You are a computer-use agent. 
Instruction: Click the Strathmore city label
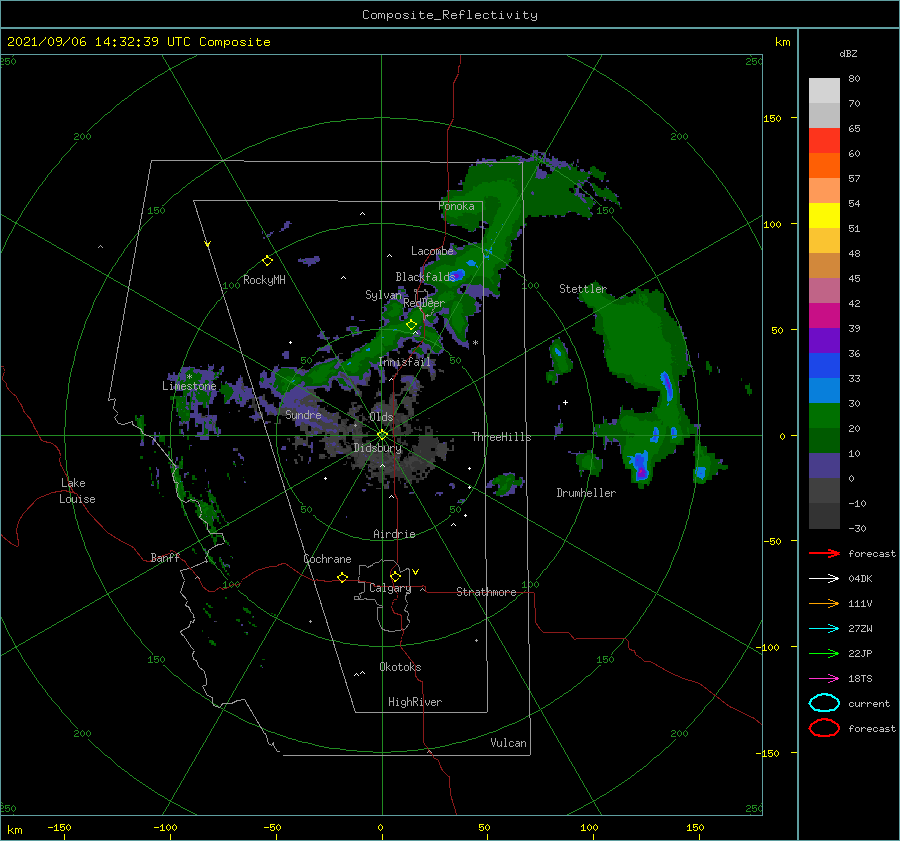click(x=486, y=592)
